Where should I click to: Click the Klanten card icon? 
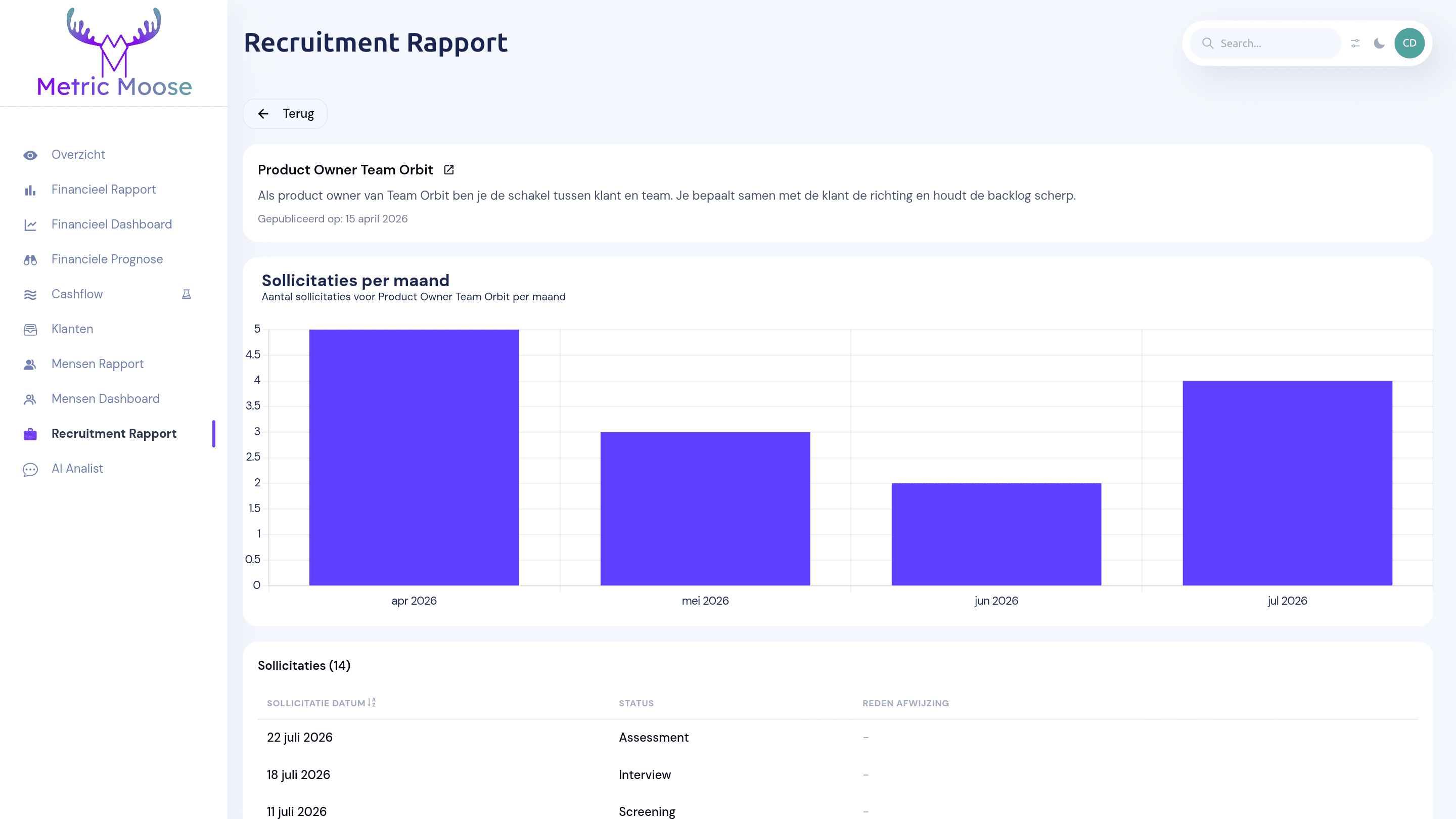[x=30, y=330]
